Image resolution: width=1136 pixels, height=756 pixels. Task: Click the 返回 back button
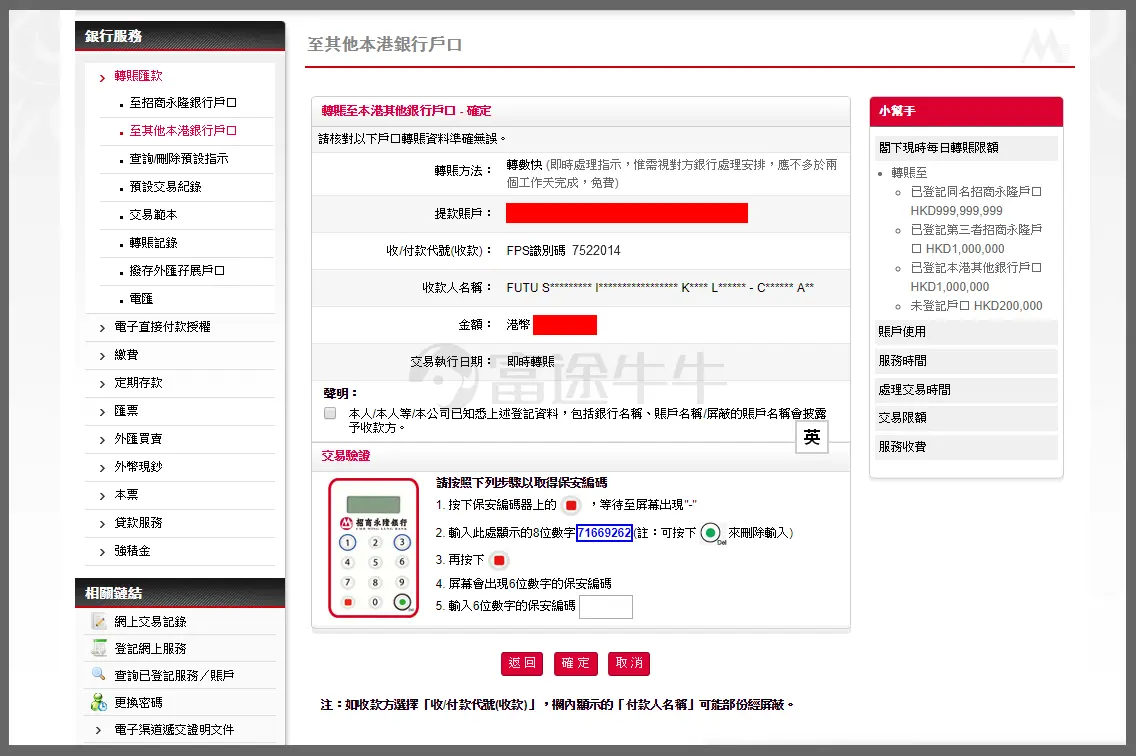(522, 663)
